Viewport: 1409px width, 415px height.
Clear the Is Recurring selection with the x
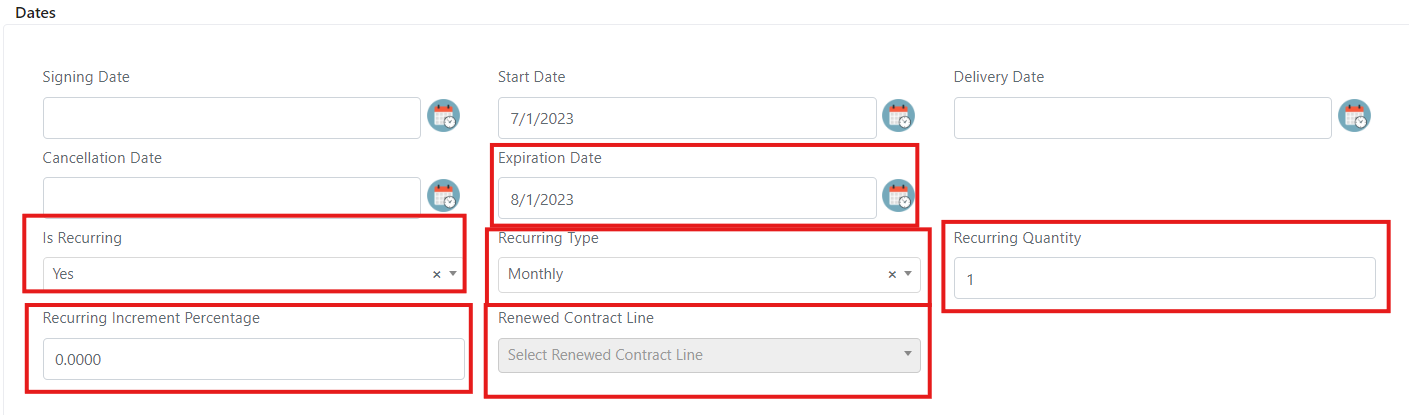[436, 274]
